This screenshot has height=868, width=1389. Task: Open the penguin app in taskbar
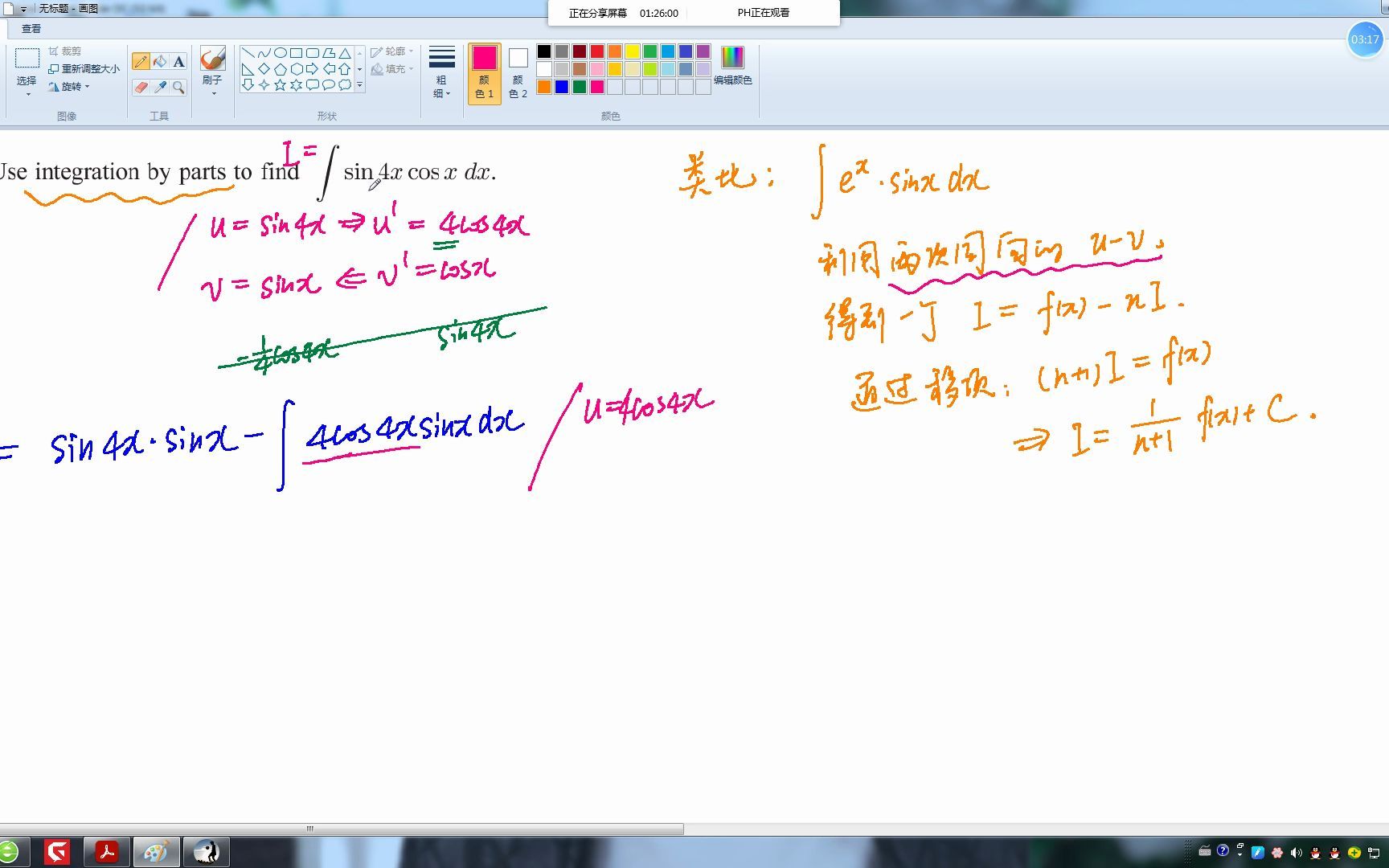pyautogui.click(x=207, y=852)
